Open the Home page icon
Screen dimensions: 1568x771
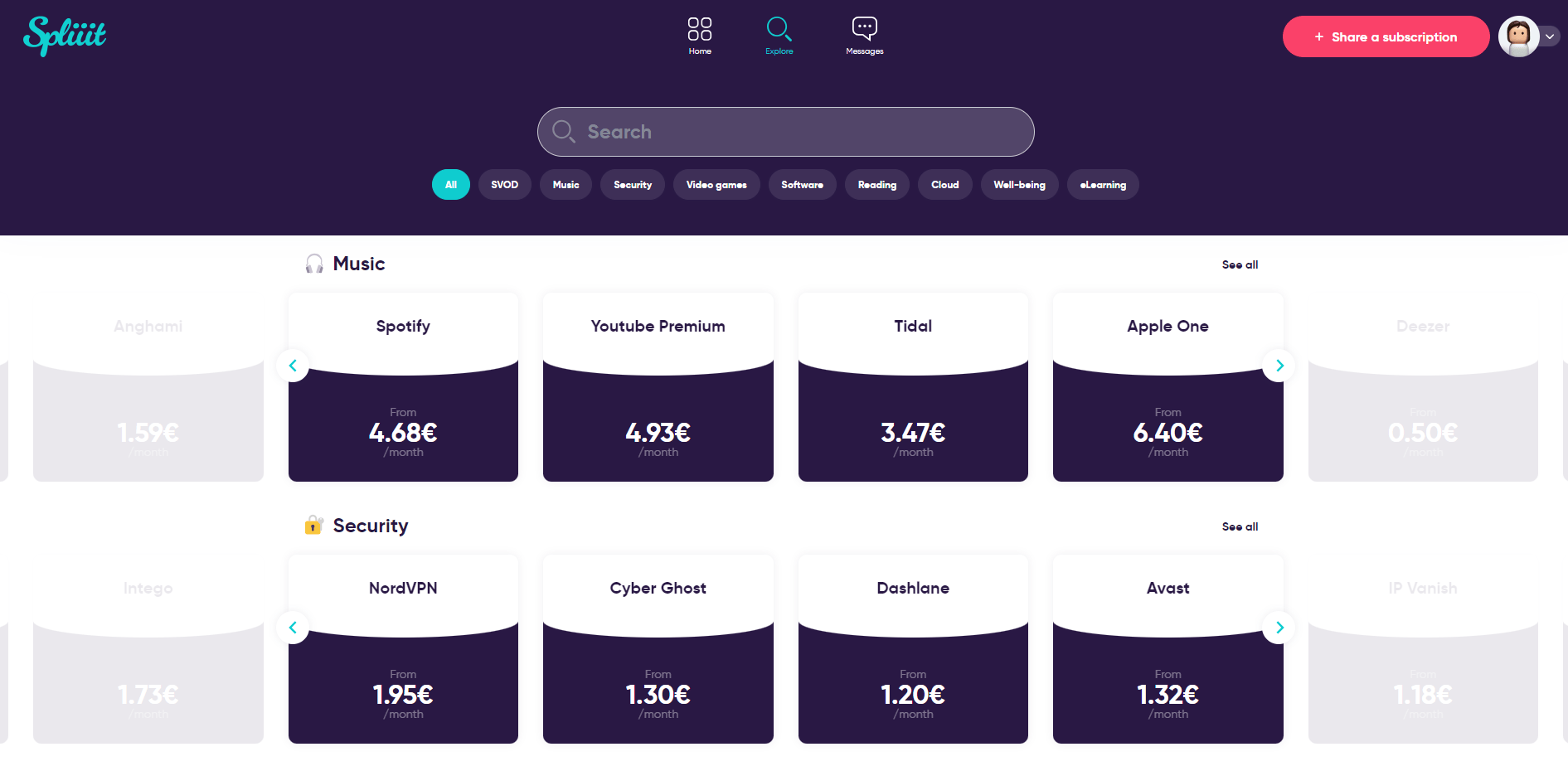[699, 28]
